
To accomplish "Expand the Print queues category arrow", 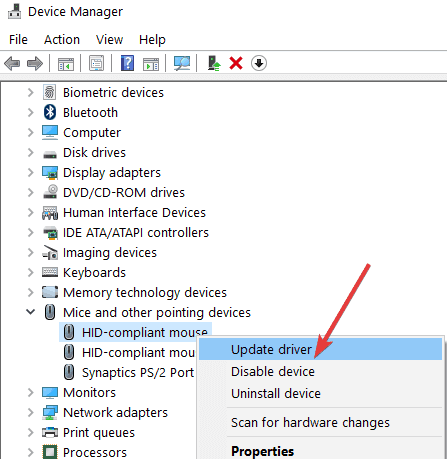I will [31, 432].
